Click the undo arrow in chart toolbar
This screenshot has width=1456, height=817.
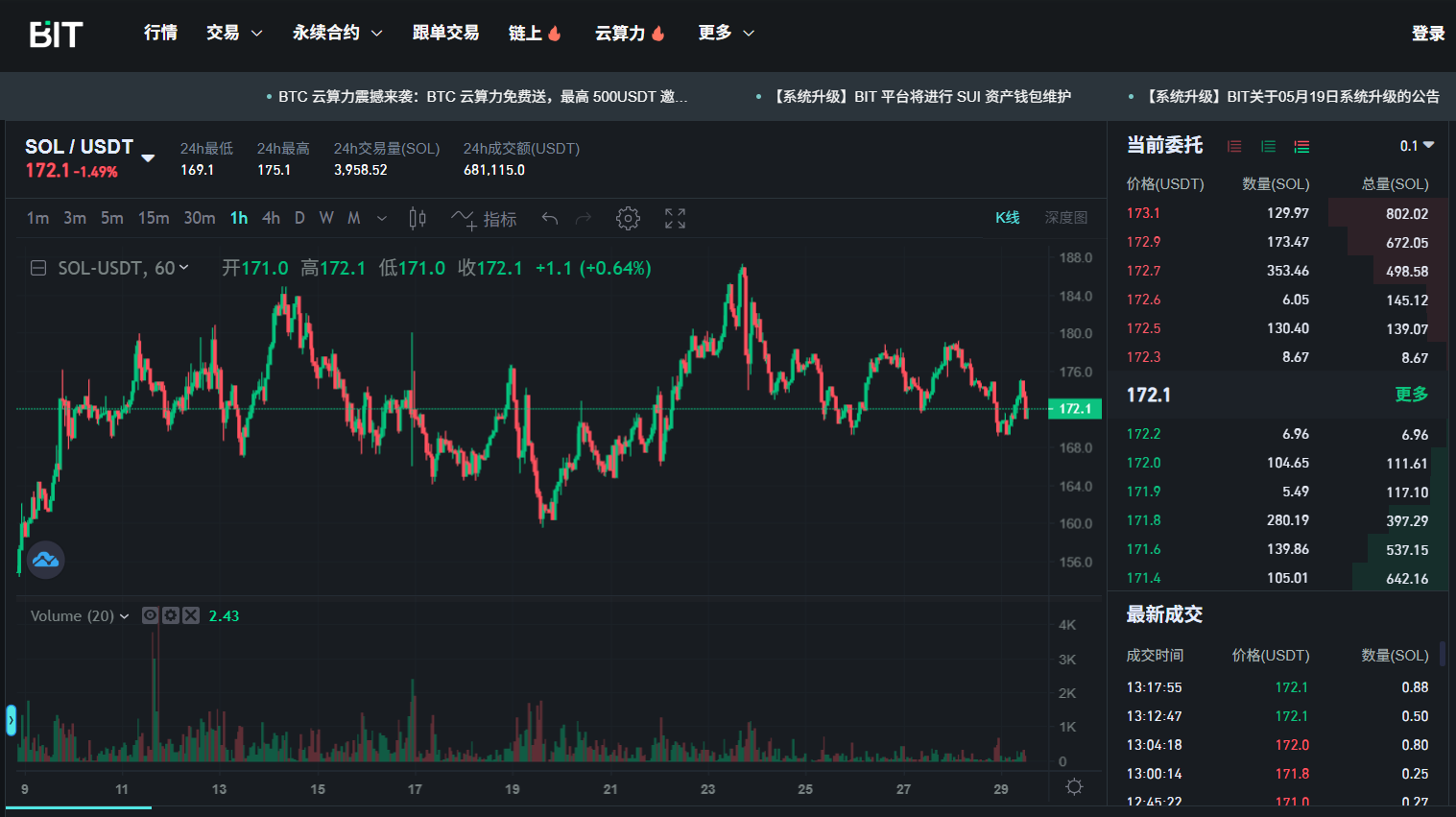[x=550, y=219]
